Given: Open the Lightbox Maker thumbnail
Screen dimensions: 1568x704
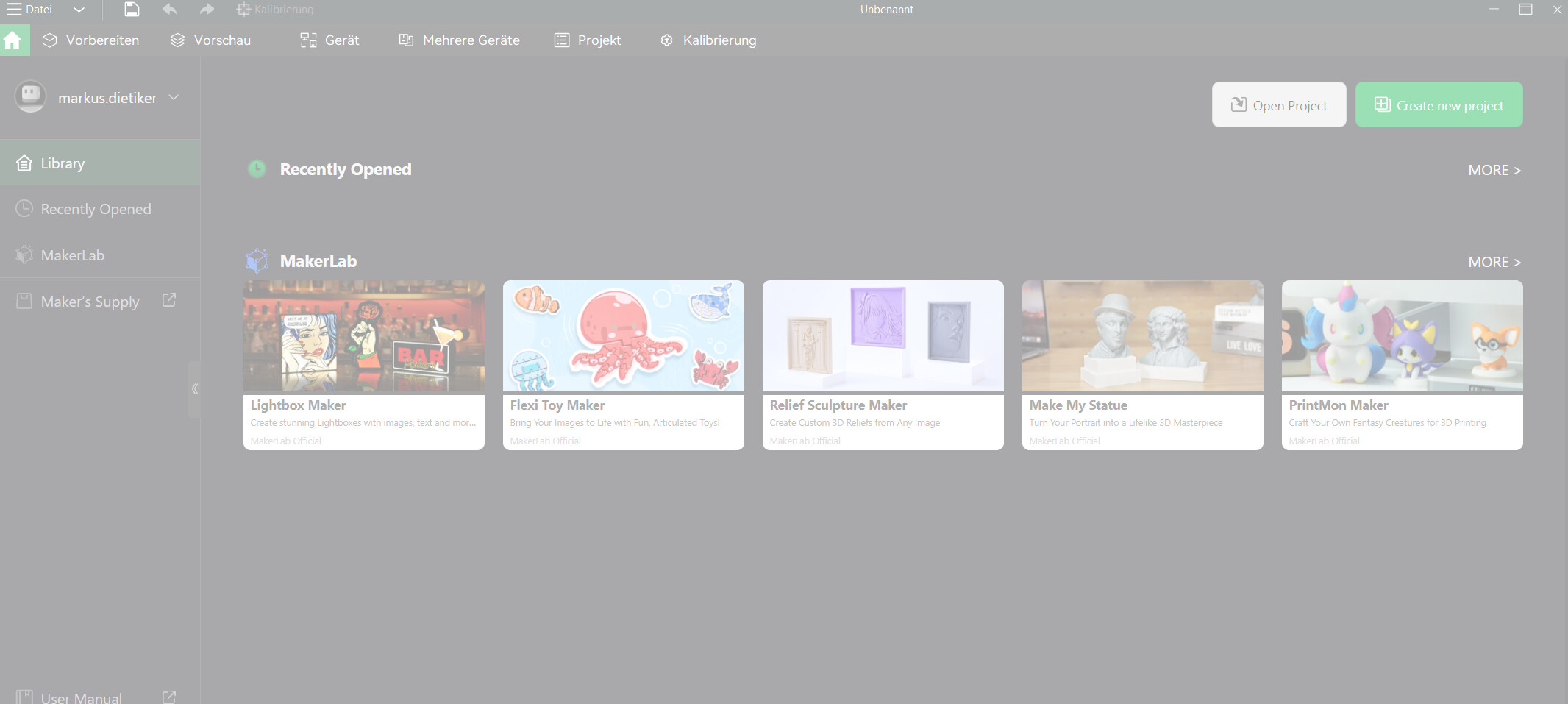Looking at the screenshot, I should coord(364,335).
